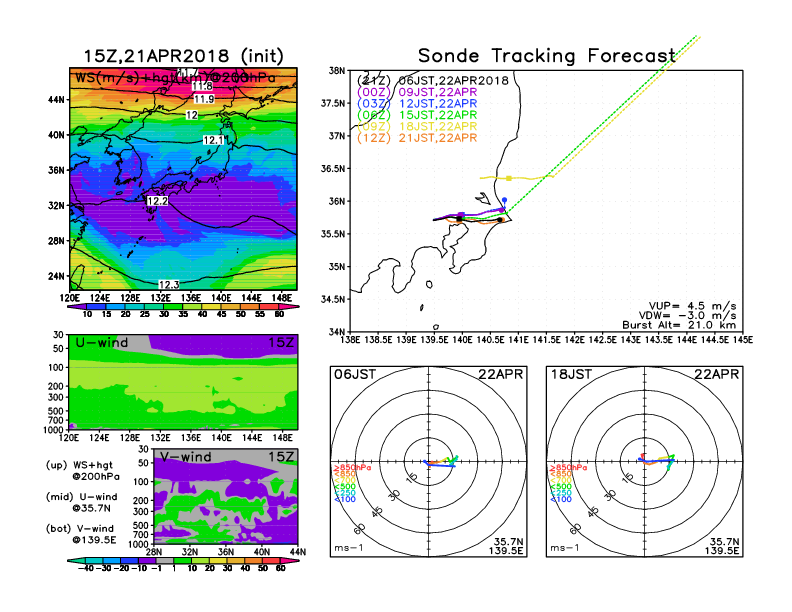
Task: Click the green legend entry "(06Z) 15JST,22APR"
Action: tap(417, 115)
